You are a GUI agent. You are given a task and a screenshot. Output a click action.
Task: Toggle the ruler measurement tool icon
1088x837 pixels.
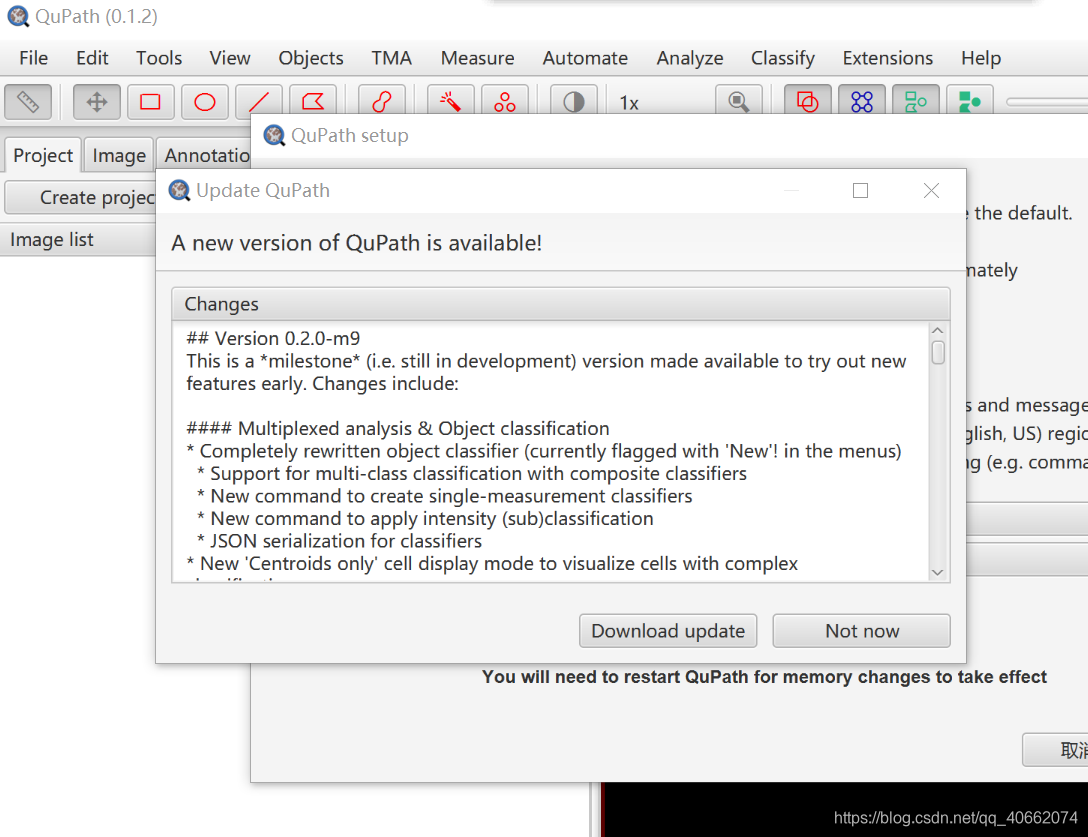(x=28, y=102)
